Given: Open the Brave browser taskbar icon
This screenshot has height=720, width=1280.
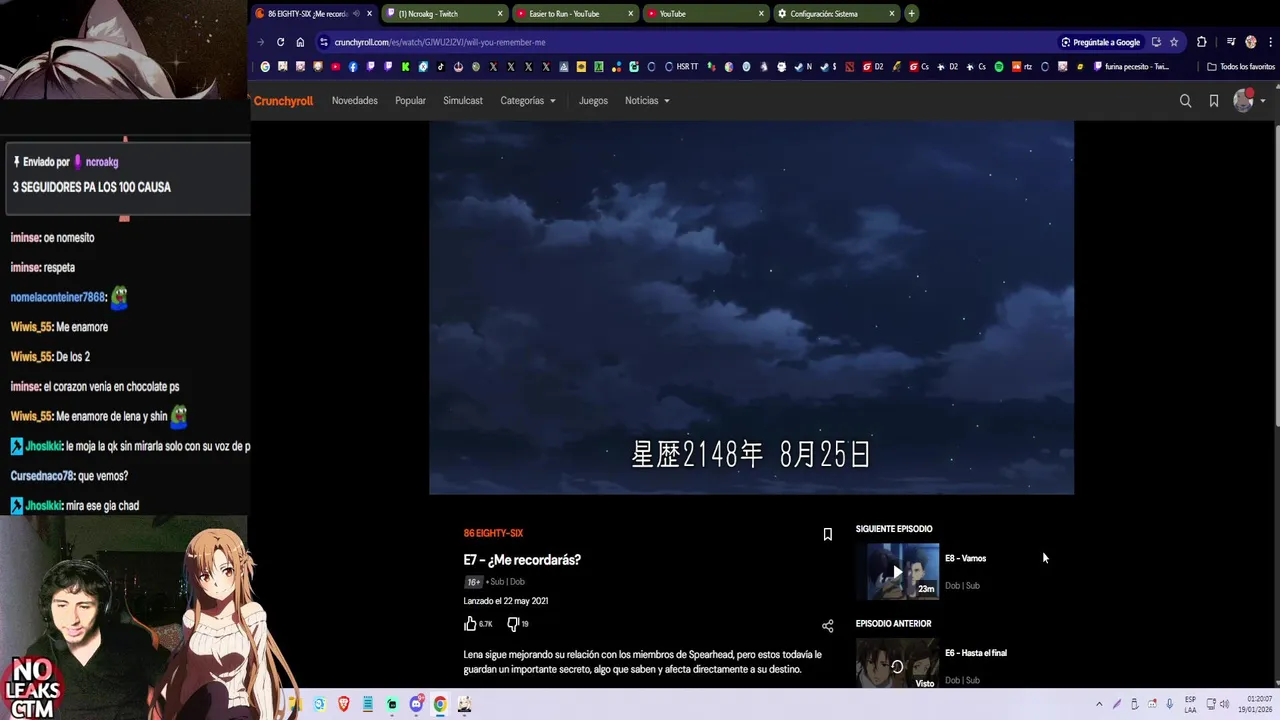Looking at the screenshot, I should click(343, 704).
